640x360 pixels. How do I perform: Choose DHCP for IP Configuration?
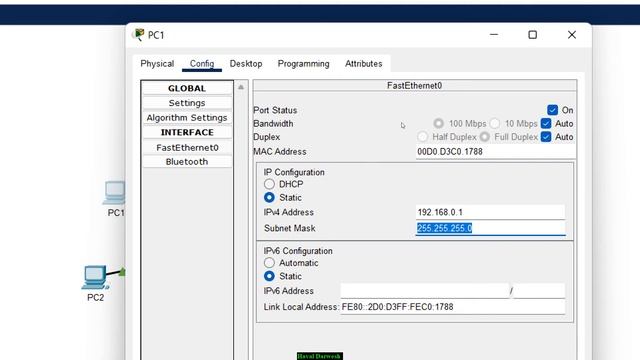(x=269, y=184)
